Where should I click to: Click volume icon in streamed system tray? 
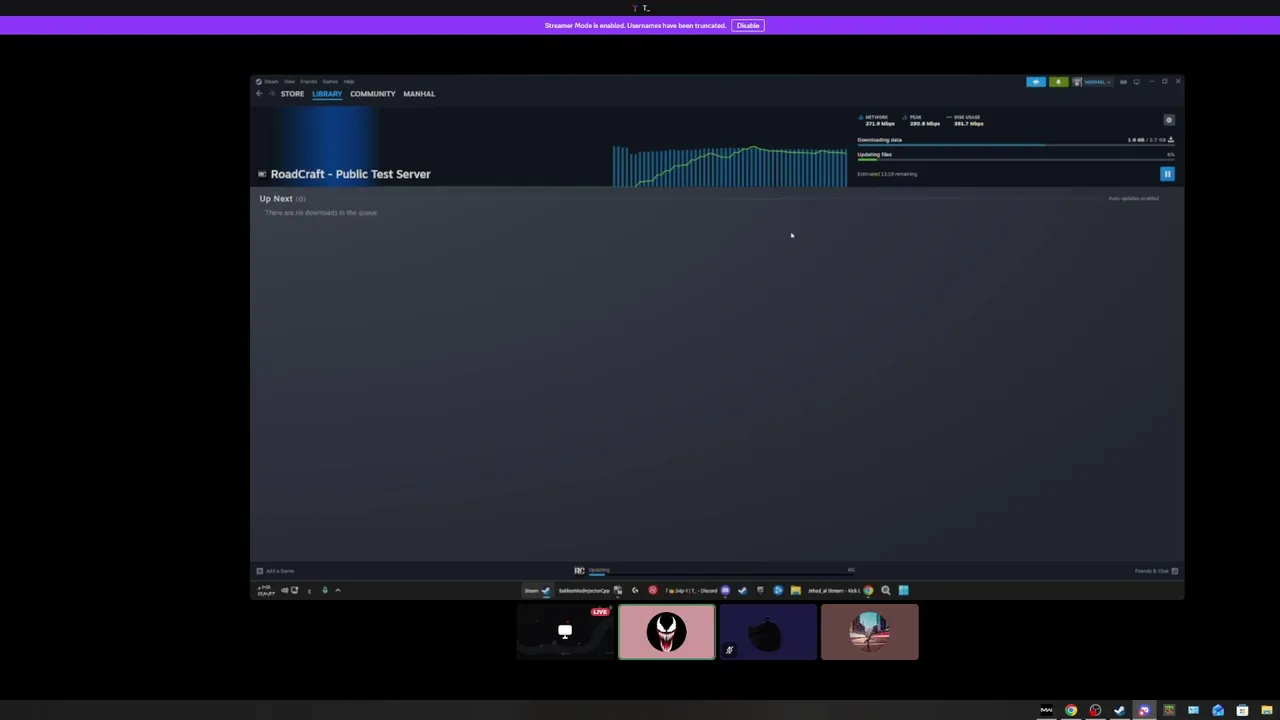pyautogui.click(x=285, y=590)
